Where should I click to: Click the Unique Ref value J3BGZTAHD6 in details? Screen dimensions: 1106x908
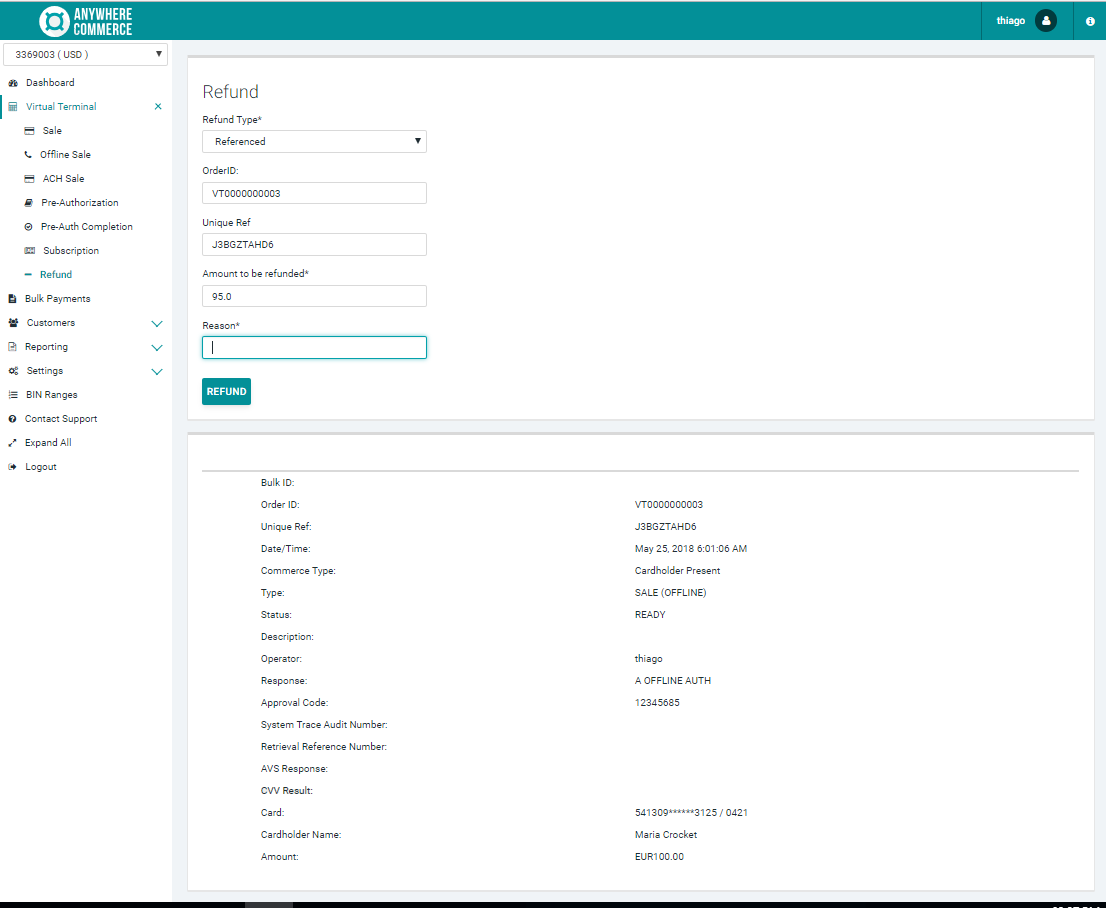tap(665, 526)
